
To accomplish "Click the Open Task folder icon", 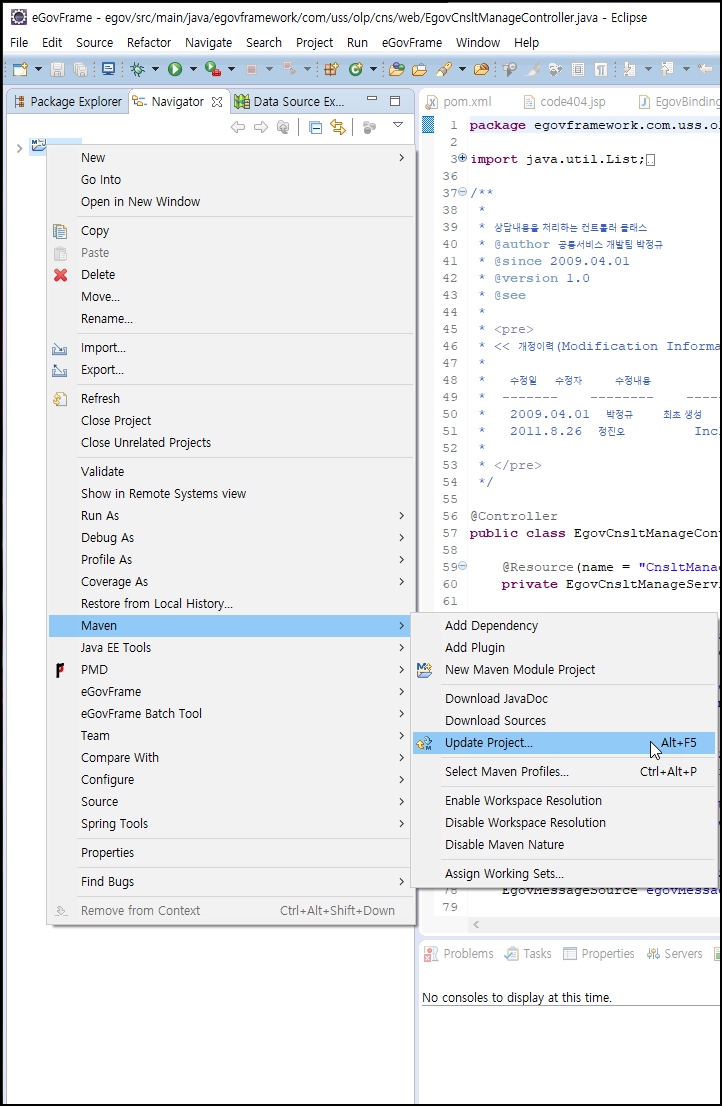I will (x=420, y=69).
